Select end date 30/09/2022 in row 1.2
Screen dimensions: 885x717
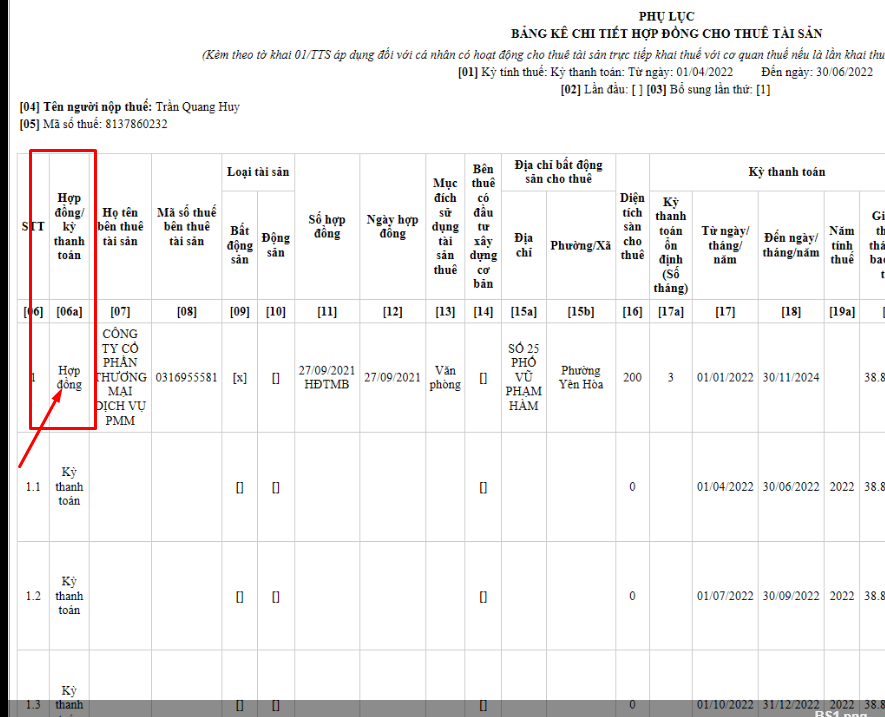pyautogui.click(x=791, y=596)
